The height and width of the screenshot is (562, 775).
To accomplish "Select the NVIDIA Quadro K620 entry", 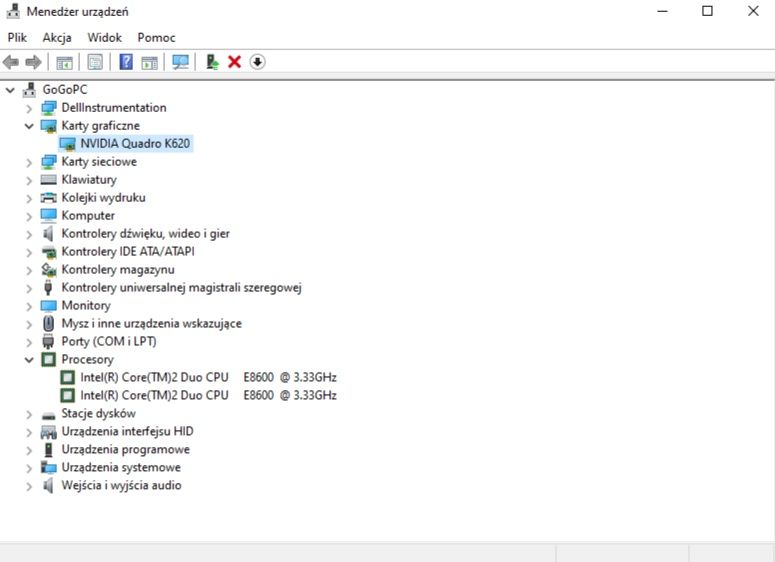I will point(135,144).
